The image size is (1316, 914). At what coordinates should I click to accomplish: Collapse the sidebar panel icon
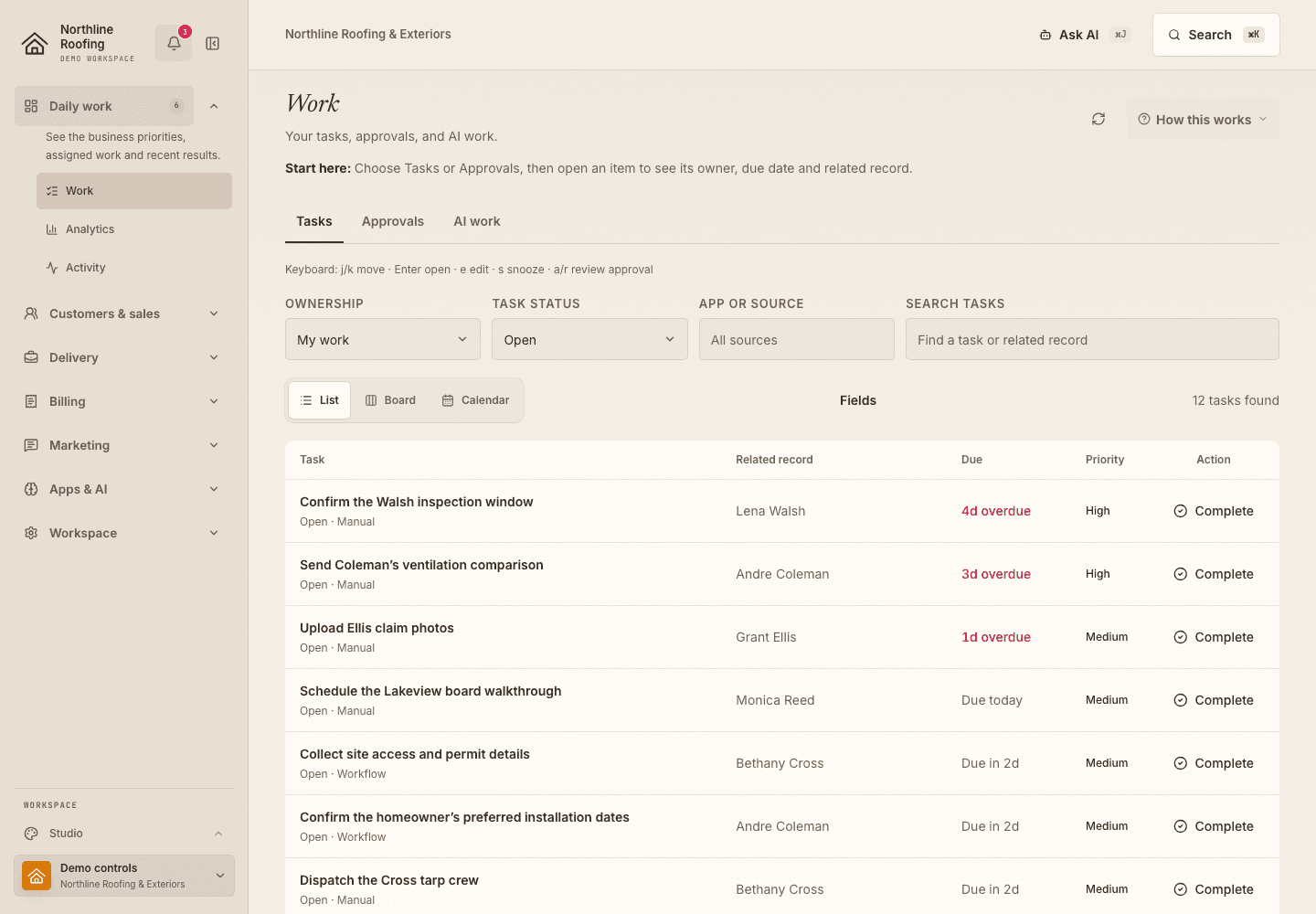click(213, 43)
